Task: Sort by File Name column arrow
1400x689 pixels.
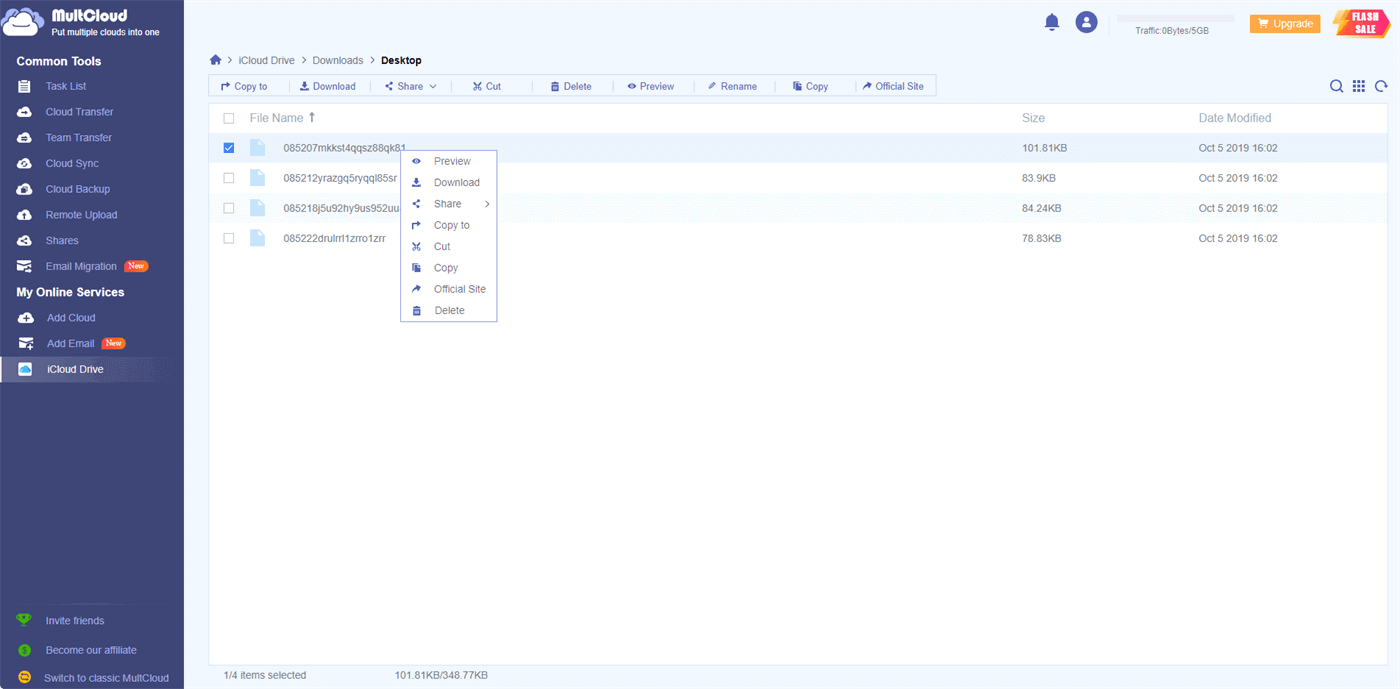Action: pos(312,118)
